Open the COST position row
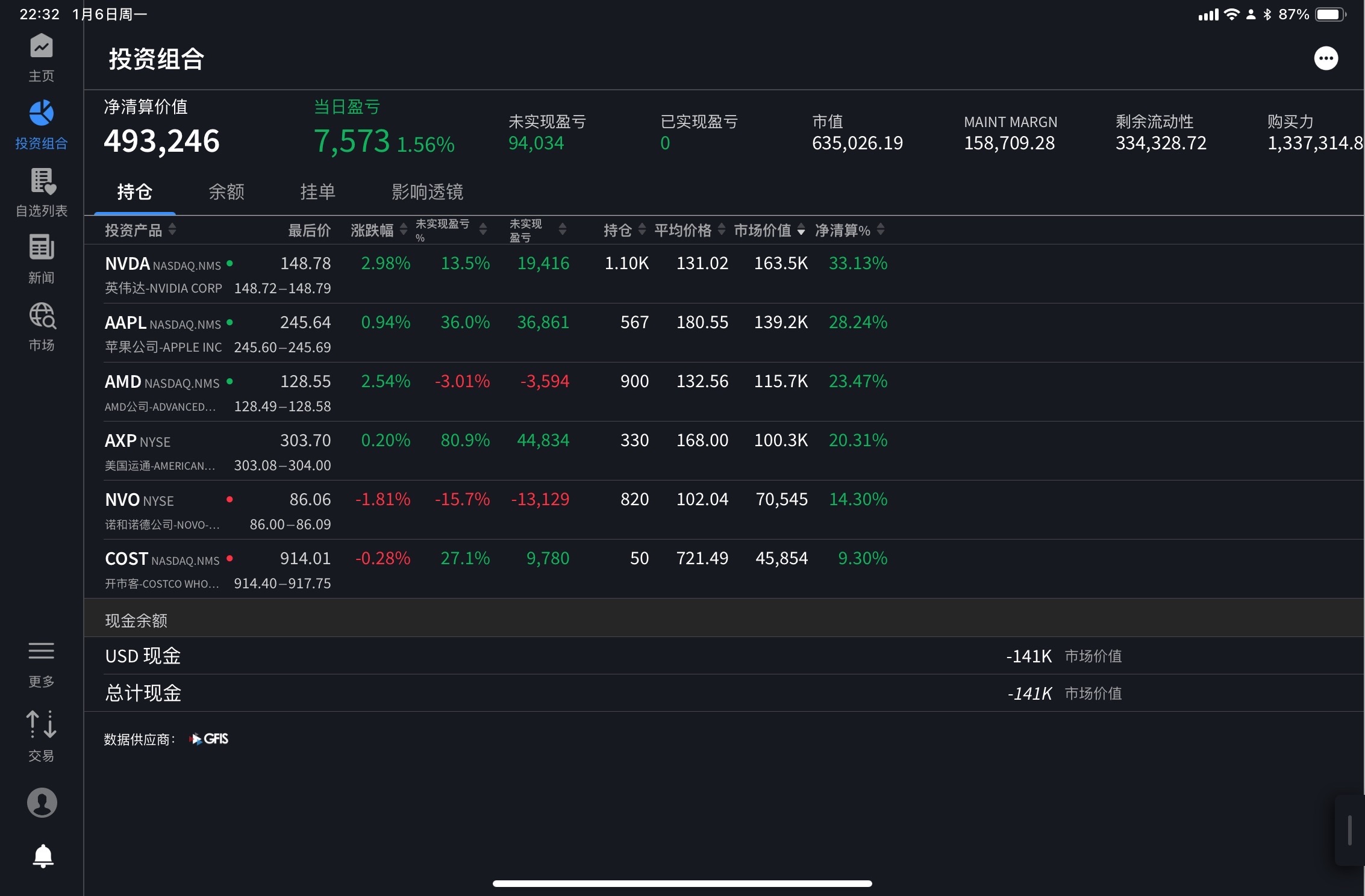This screenshot has height=896, width=1365. pyautogui.click(x=724, y=569)
